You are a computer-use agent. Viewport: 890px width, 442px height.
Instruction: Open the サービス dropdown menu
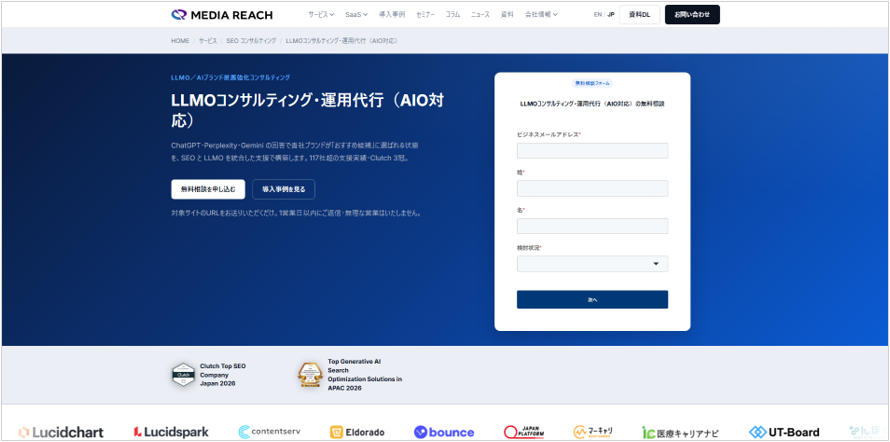pyautogui.click(x=321, y=15)
